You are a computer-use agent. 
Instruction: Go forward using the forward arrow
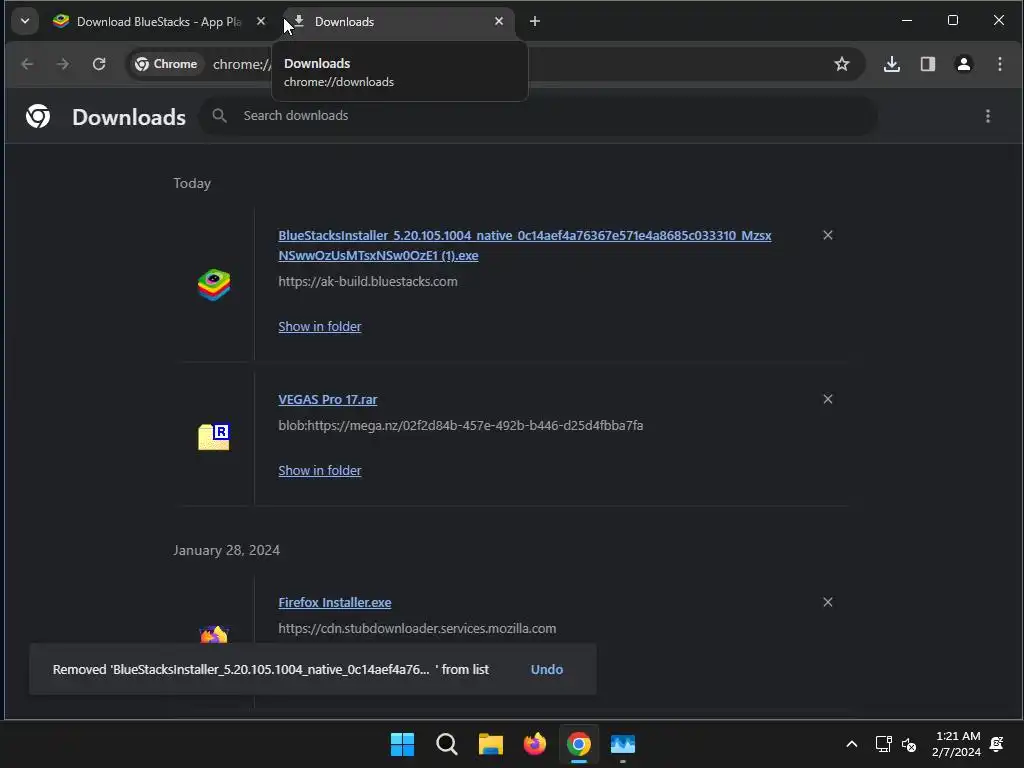click(x=63, y=64)
